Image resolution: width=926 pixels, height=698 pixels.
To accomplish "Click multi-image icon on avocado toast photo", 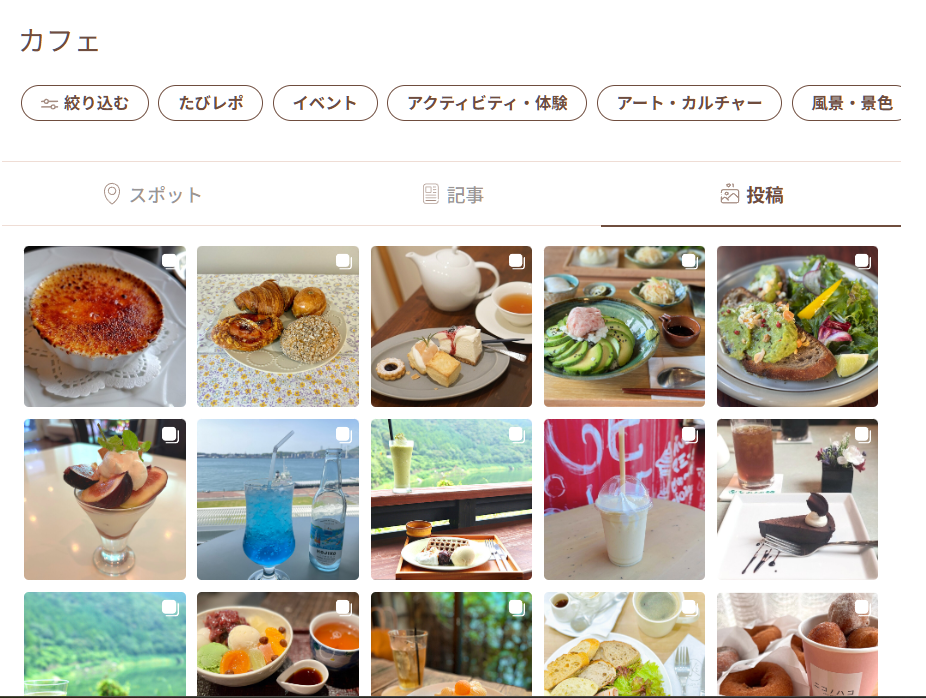I will pyautogui.click(x=862, y=261).
